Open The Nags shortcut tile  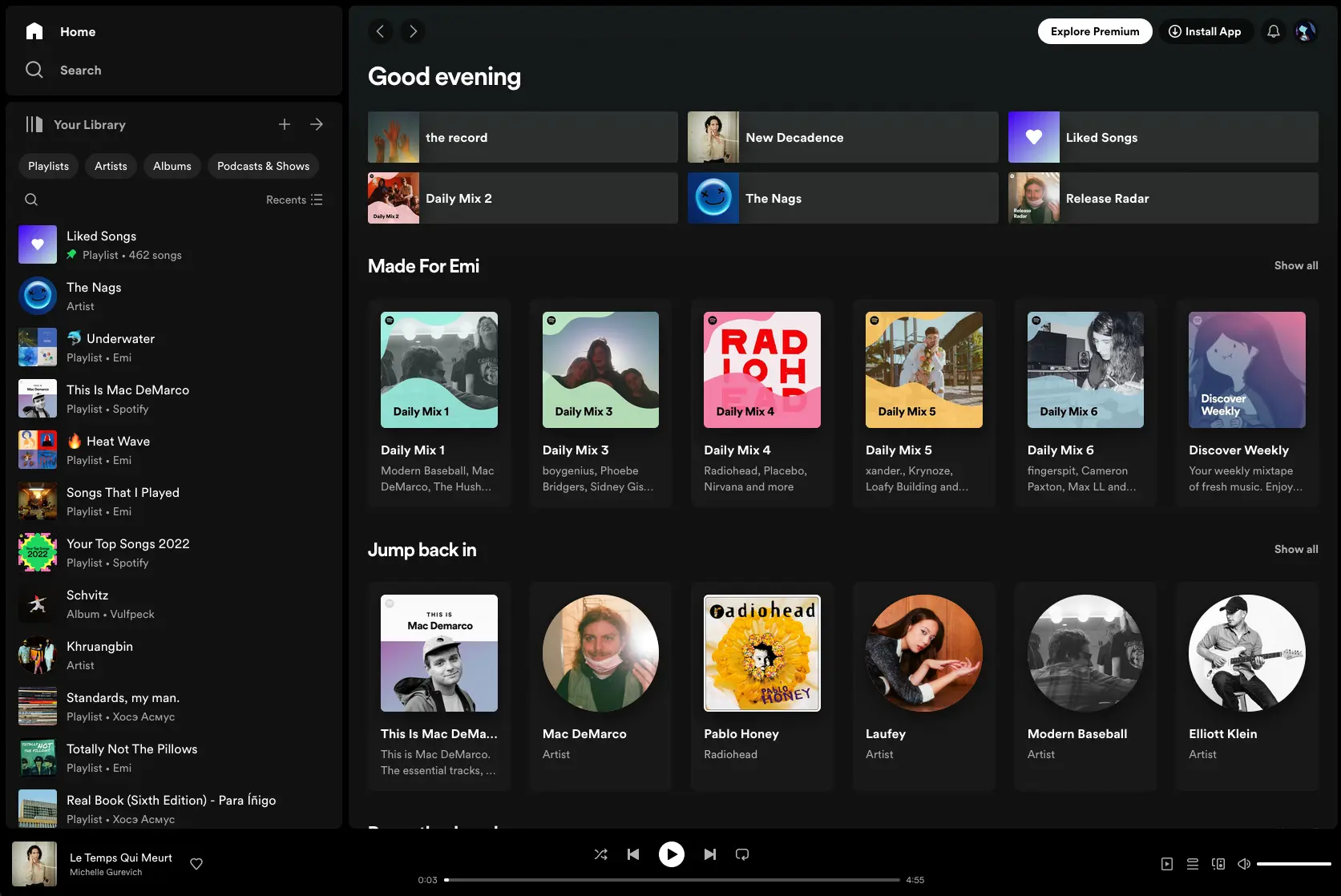pos(843,198)
